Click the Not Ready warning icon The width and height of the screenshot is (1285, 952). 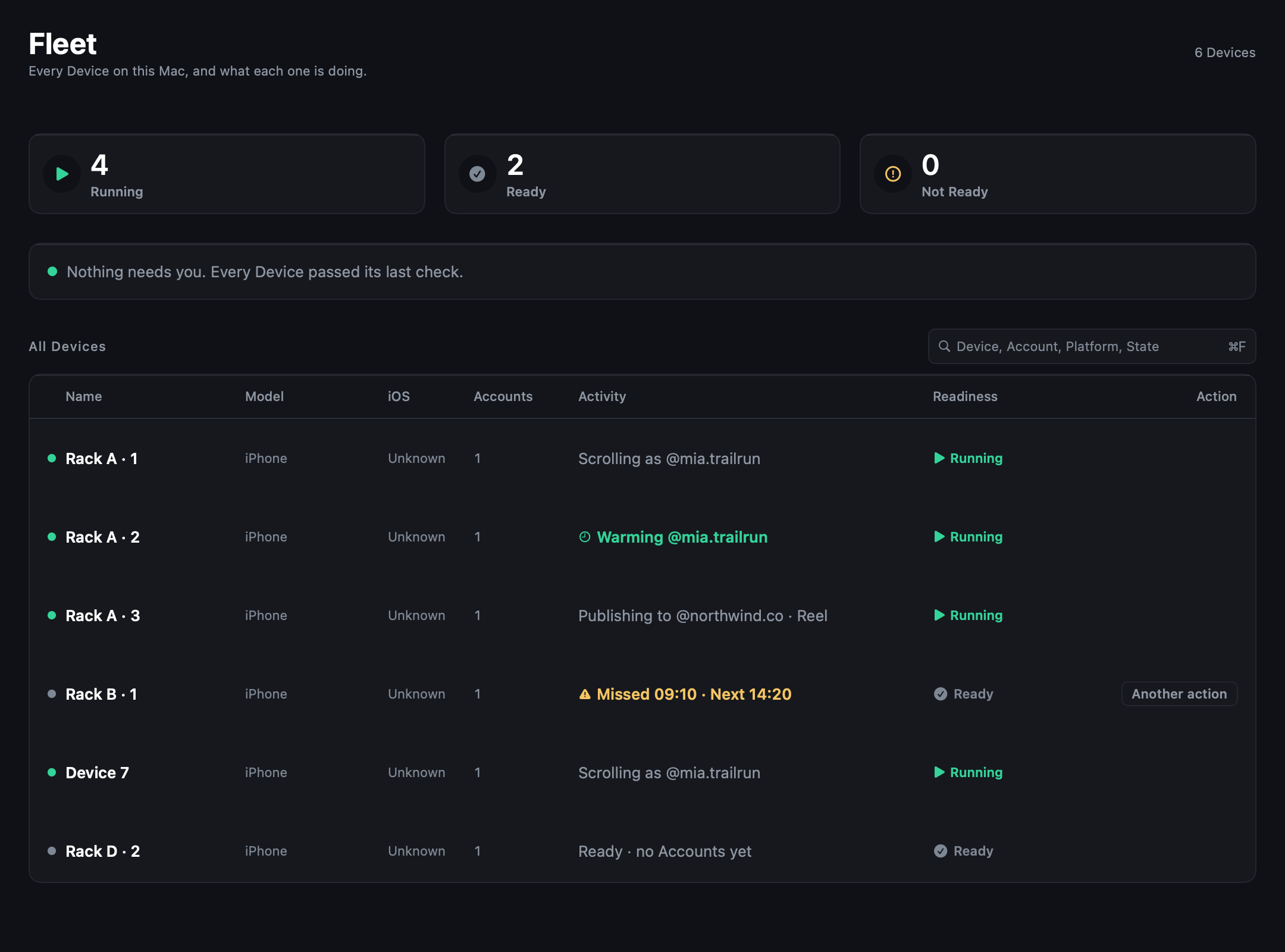click(893, 174)
